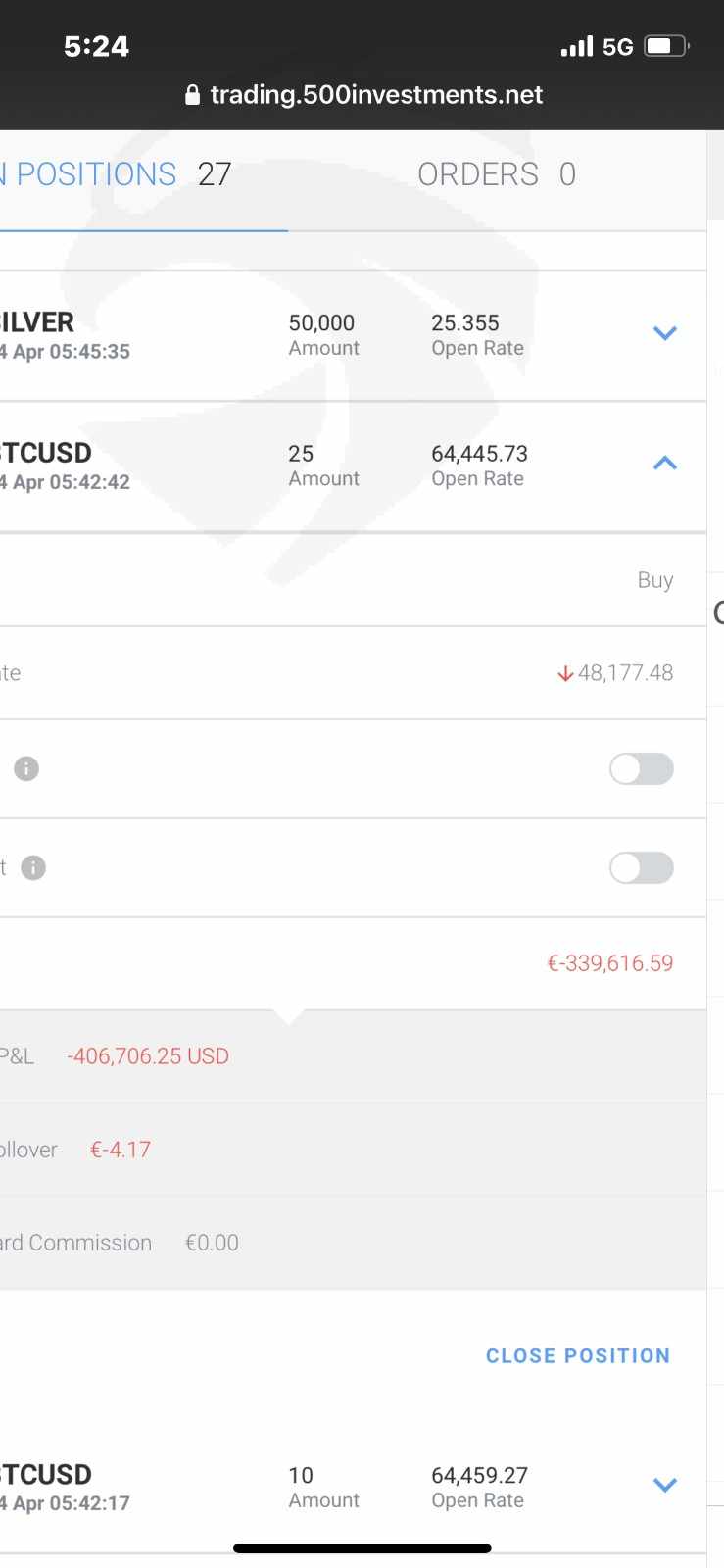Image resolution: width=724 pixels, height=1568 pixels.
Task: Collapse the BTCUSD 25 amount position
Action: click(x=665, y=463)
